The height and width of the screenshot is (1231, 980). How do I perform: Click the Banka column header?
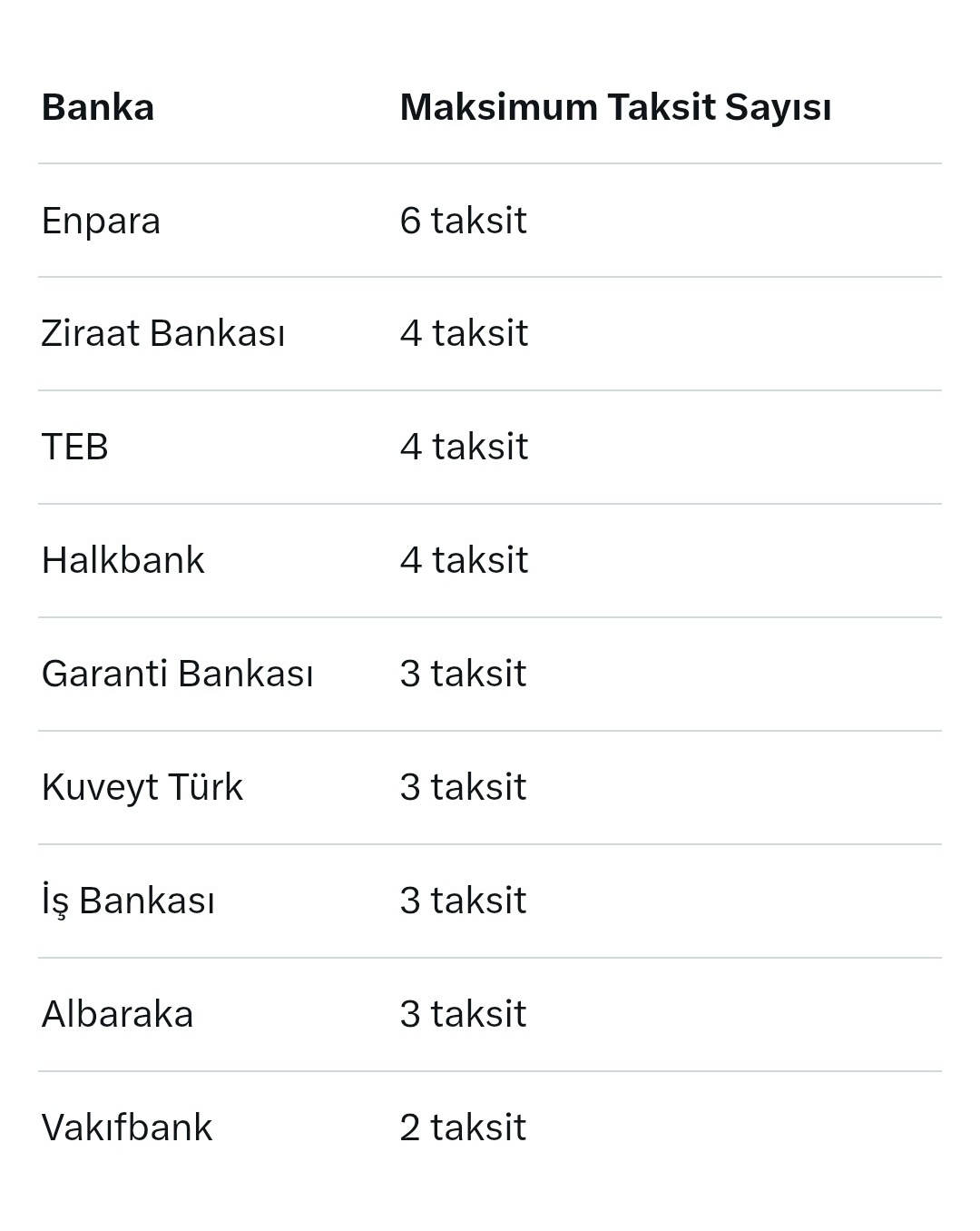click(x=98, y=107)
